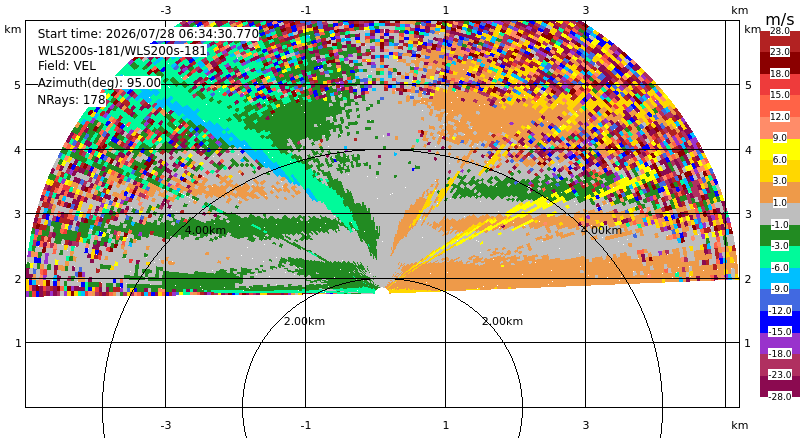The image size is (800, 438).
Task: Click the left 2.00km range ring label
Action: click(x=304, y=321)
